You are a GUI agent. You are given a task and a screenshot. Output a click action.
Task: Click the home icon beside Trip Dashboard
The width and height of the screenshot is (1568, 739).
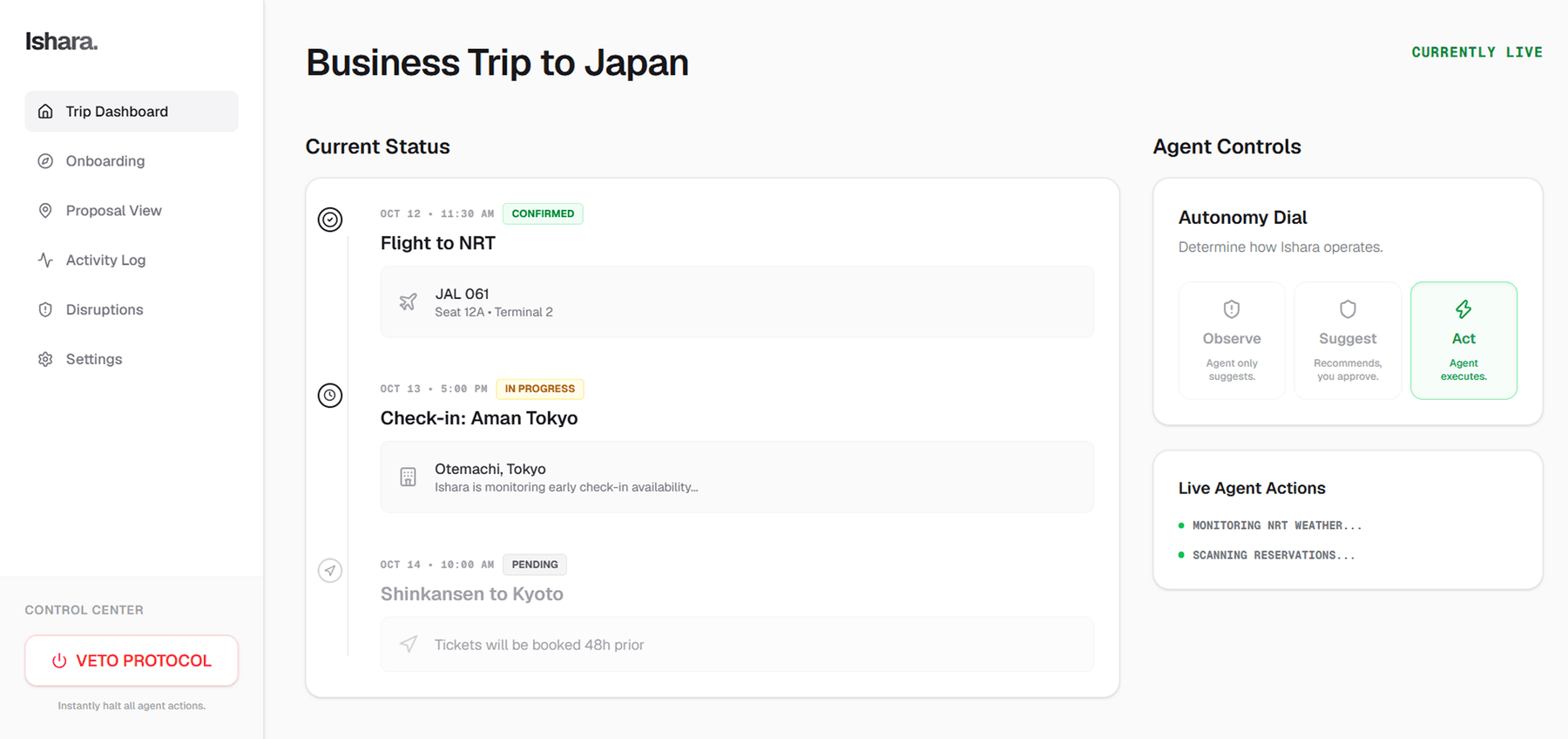[45, 112]
